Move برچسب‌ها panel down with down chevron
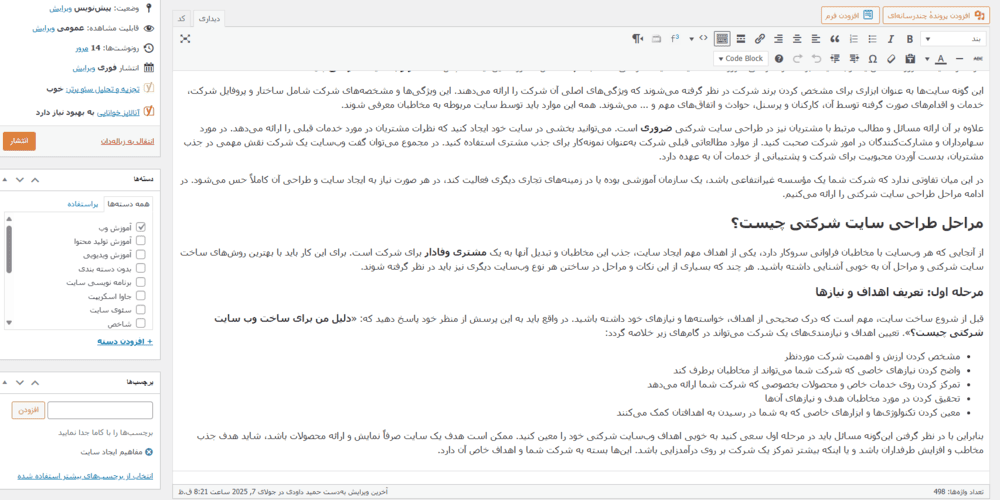This screenshot has width=1000, height=500. [20, 382]
